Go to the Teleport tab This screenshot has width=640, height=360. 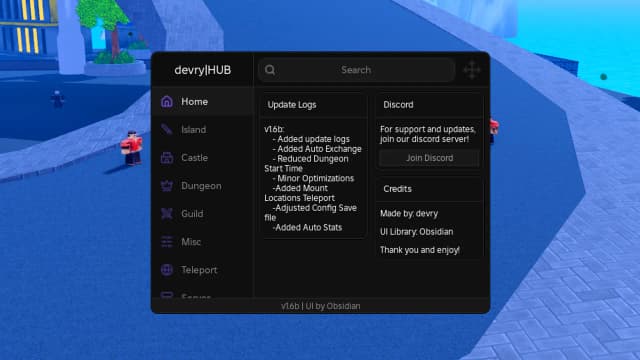(x=202, y=270)
